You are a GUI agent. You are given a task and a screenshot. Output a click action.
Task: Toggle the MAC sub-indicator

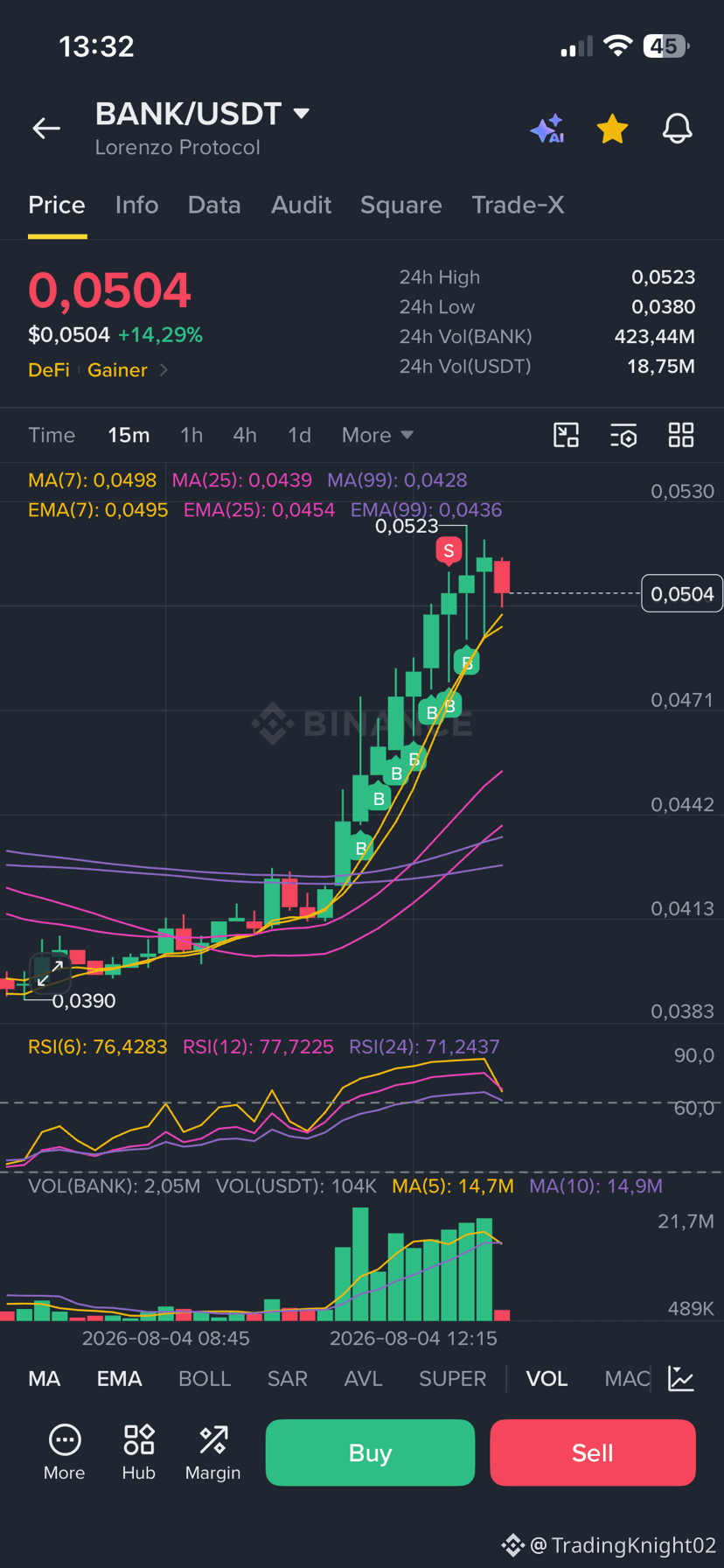(627, 1379)
